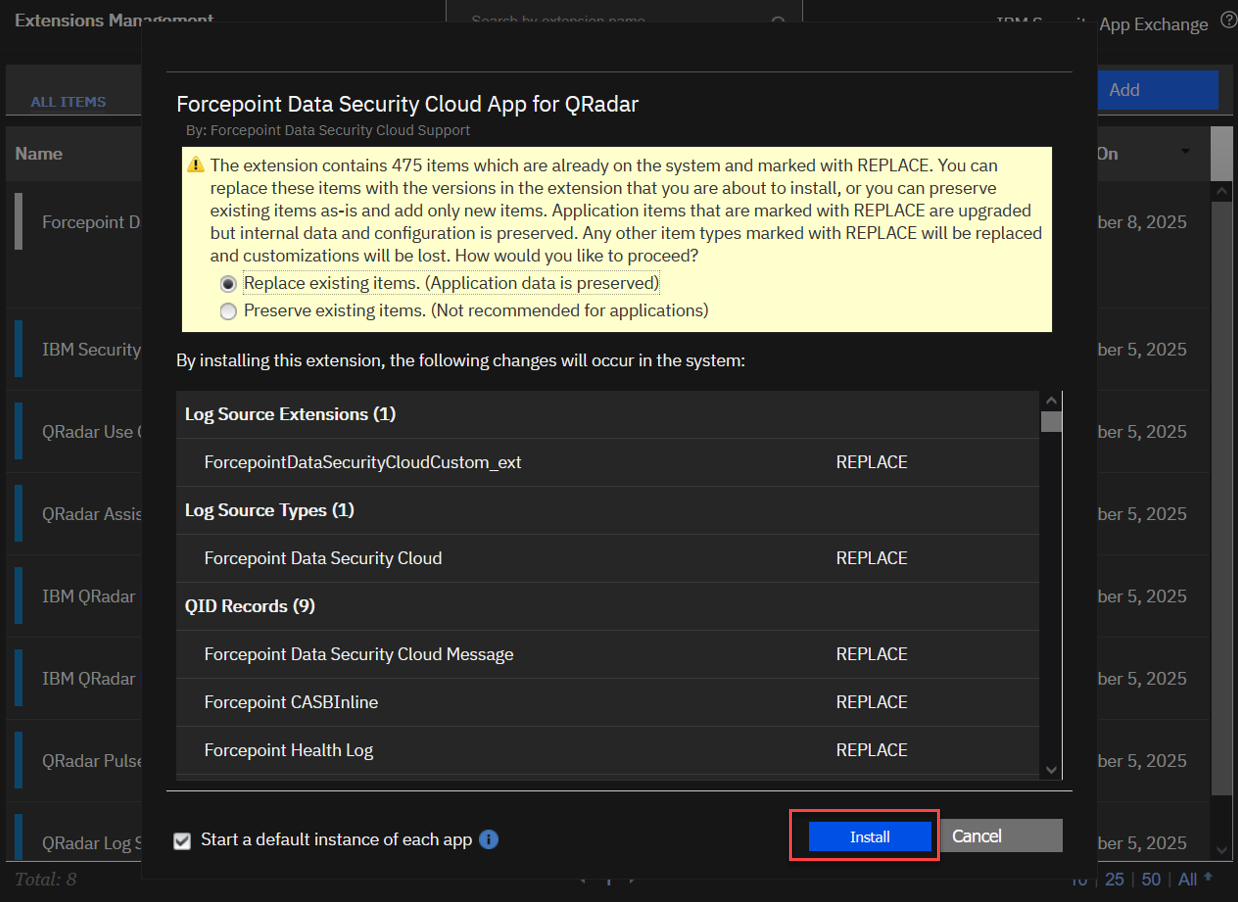Toggle Start a default instance checkbox
This screenshot has height=902, width=1238.
point(182,840)
